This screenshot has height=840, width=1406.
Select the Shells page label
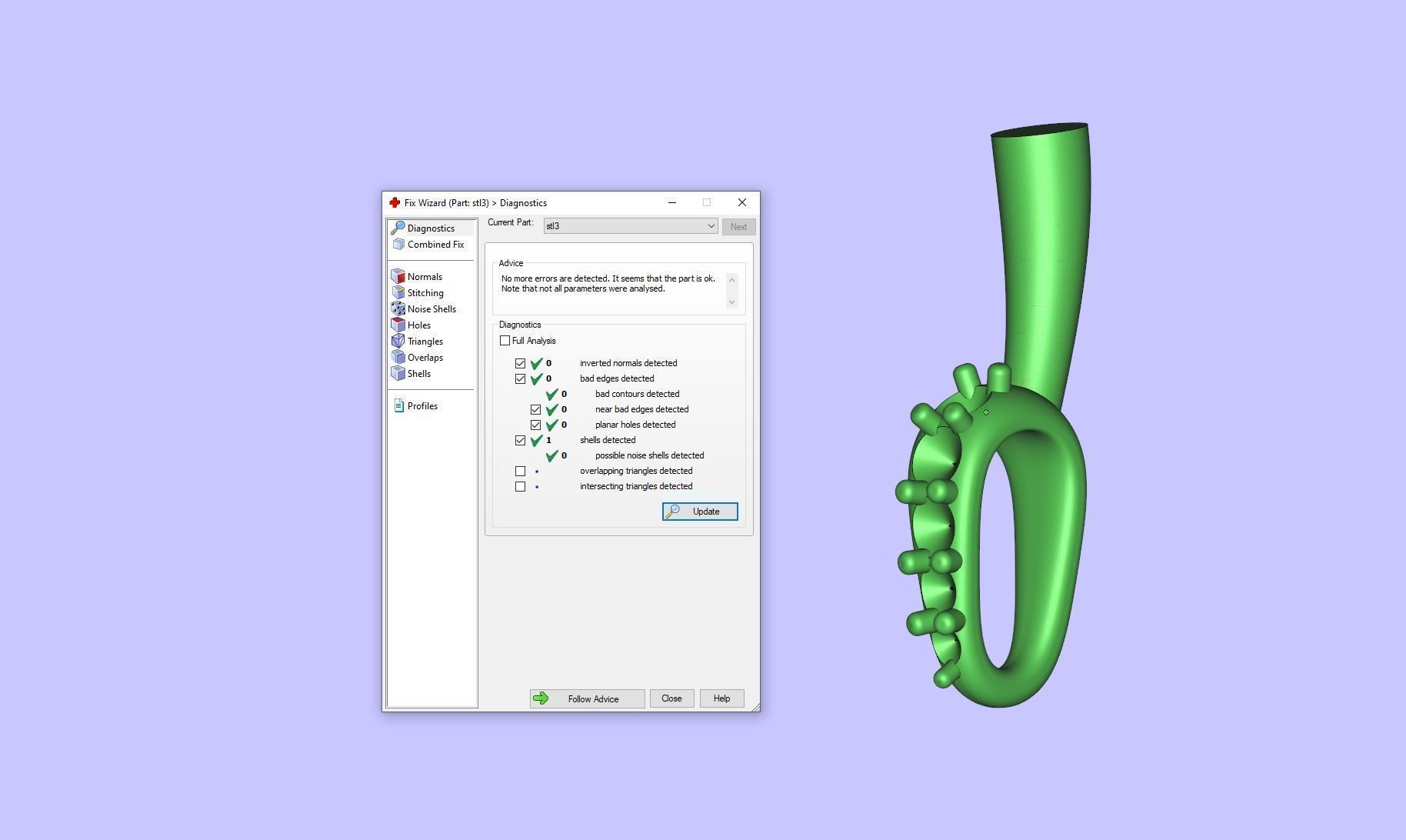[419, 374]
